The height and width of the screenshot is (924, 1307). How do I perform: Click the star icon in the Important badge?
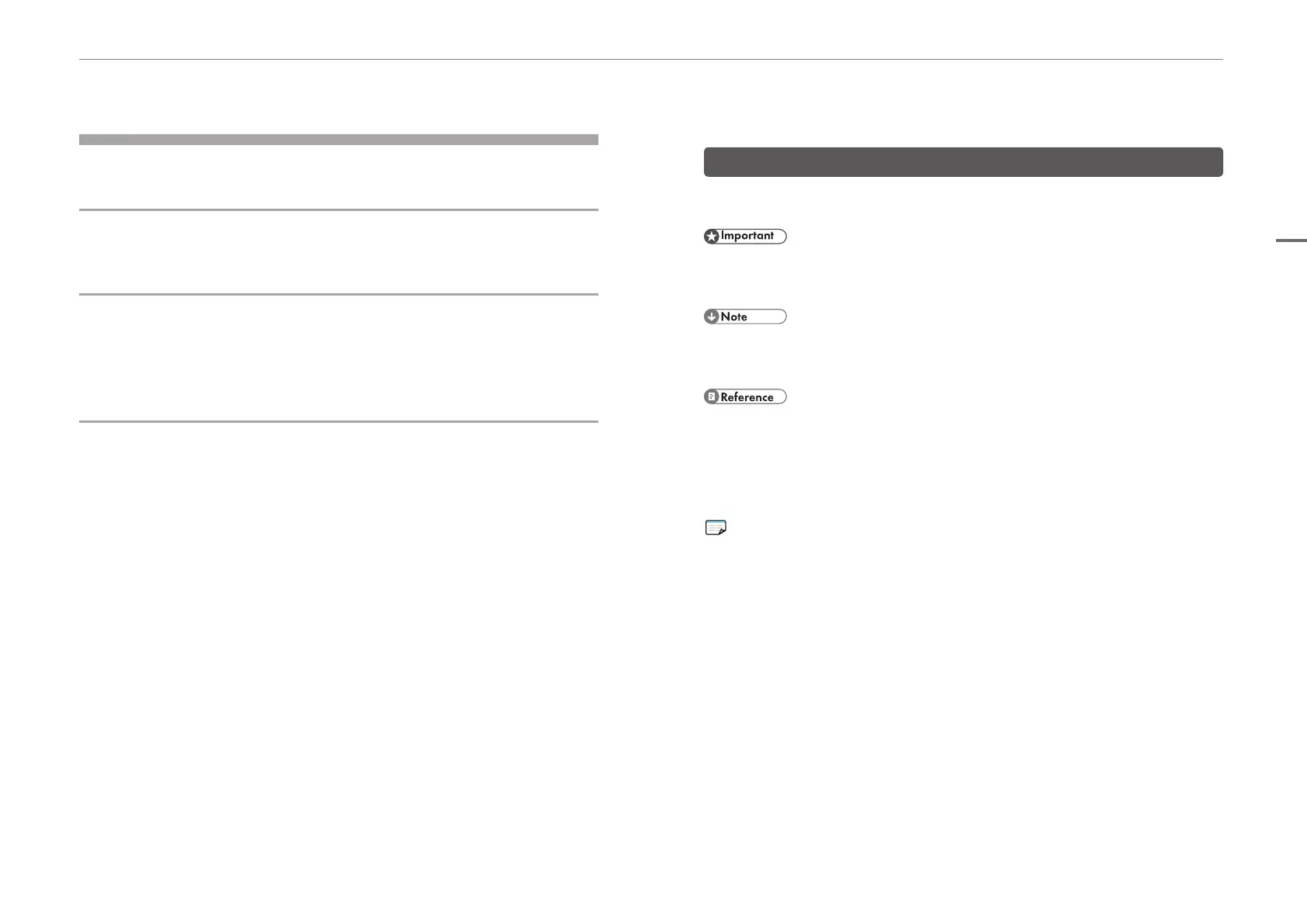[712, 237]
